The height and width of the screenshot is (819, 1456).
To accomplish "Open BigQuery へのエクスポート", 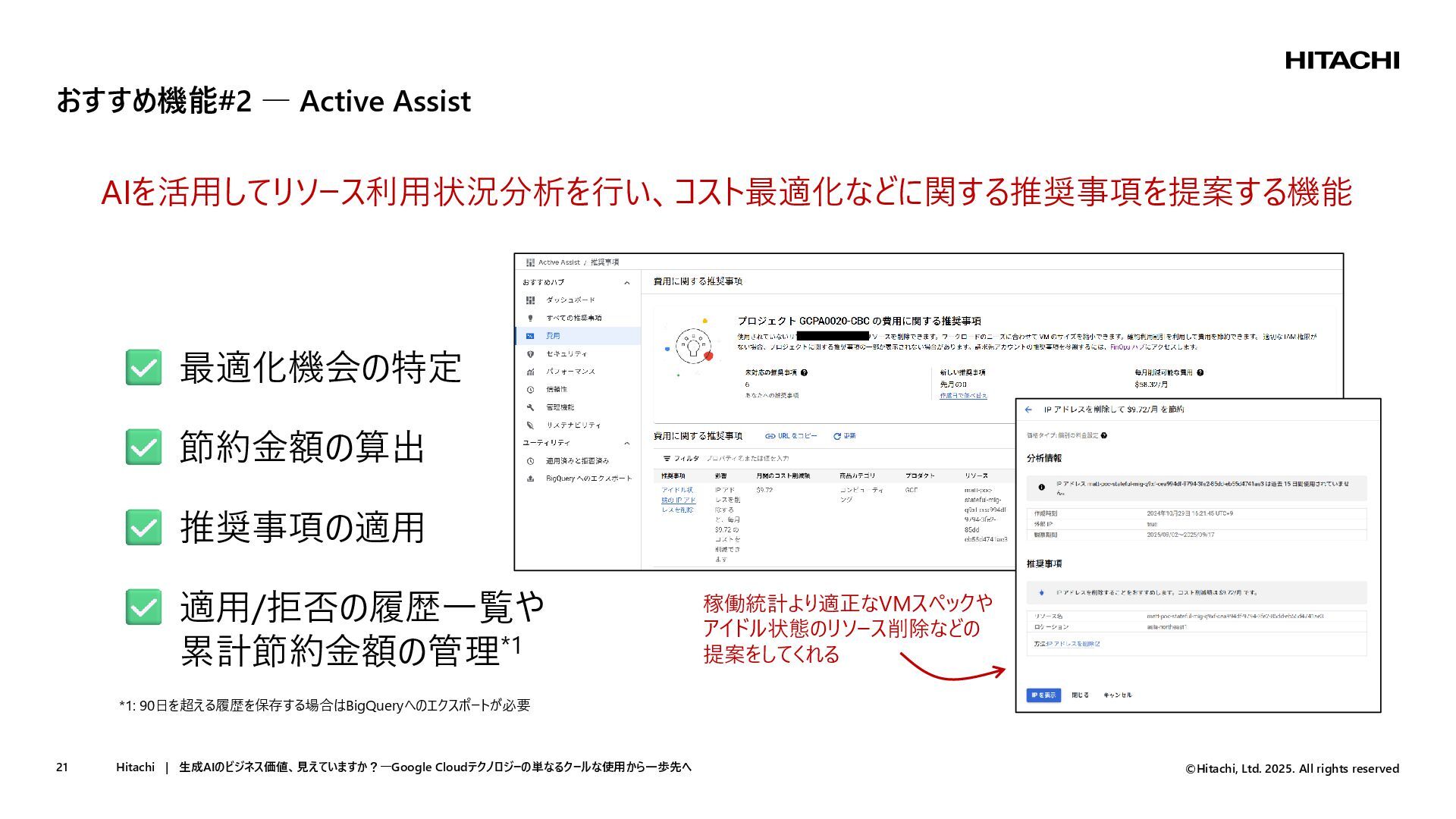I will pyautogui.click(x=588, y=479).
